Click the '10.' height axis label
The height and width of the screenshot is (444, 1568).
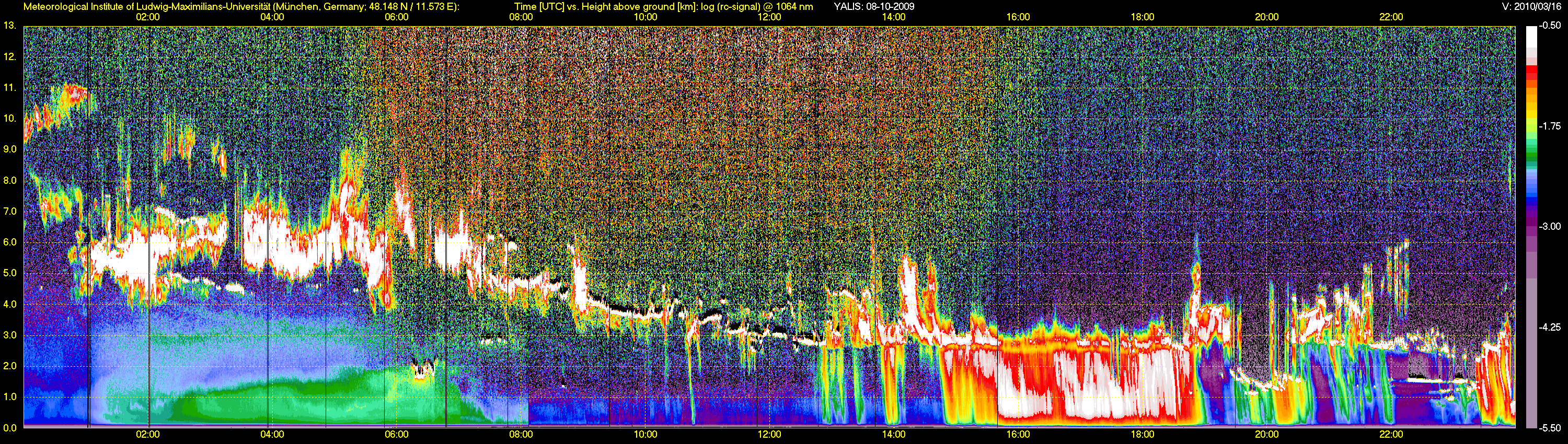pyautogui.click(x=9, y=118)
